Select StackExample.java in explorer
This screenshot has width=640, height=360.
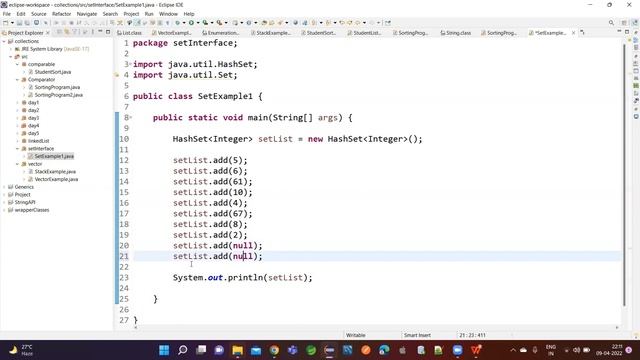tap(55, 172)
